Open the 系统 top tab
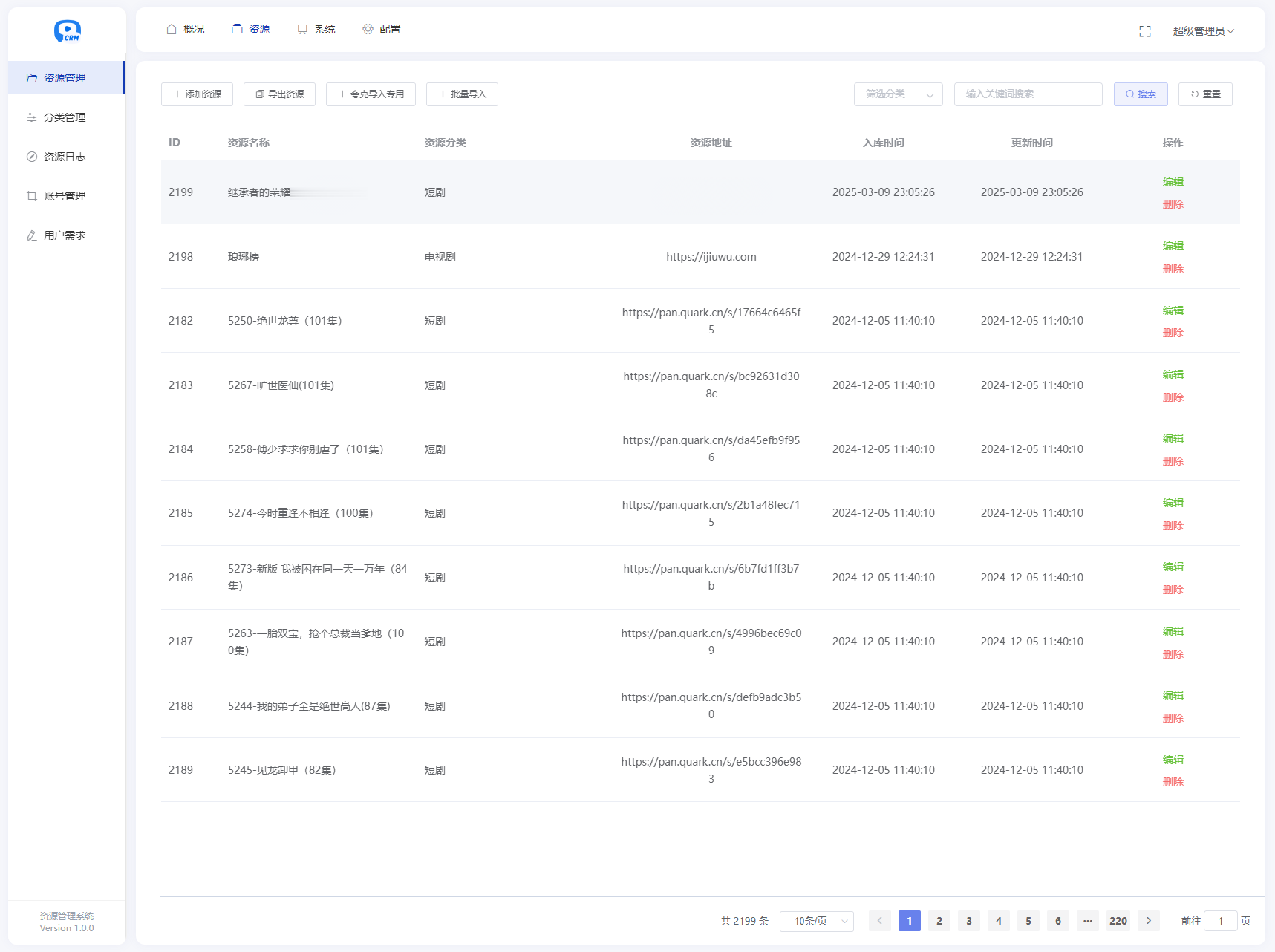This screenshot has width=1275, height=952. 316,29
